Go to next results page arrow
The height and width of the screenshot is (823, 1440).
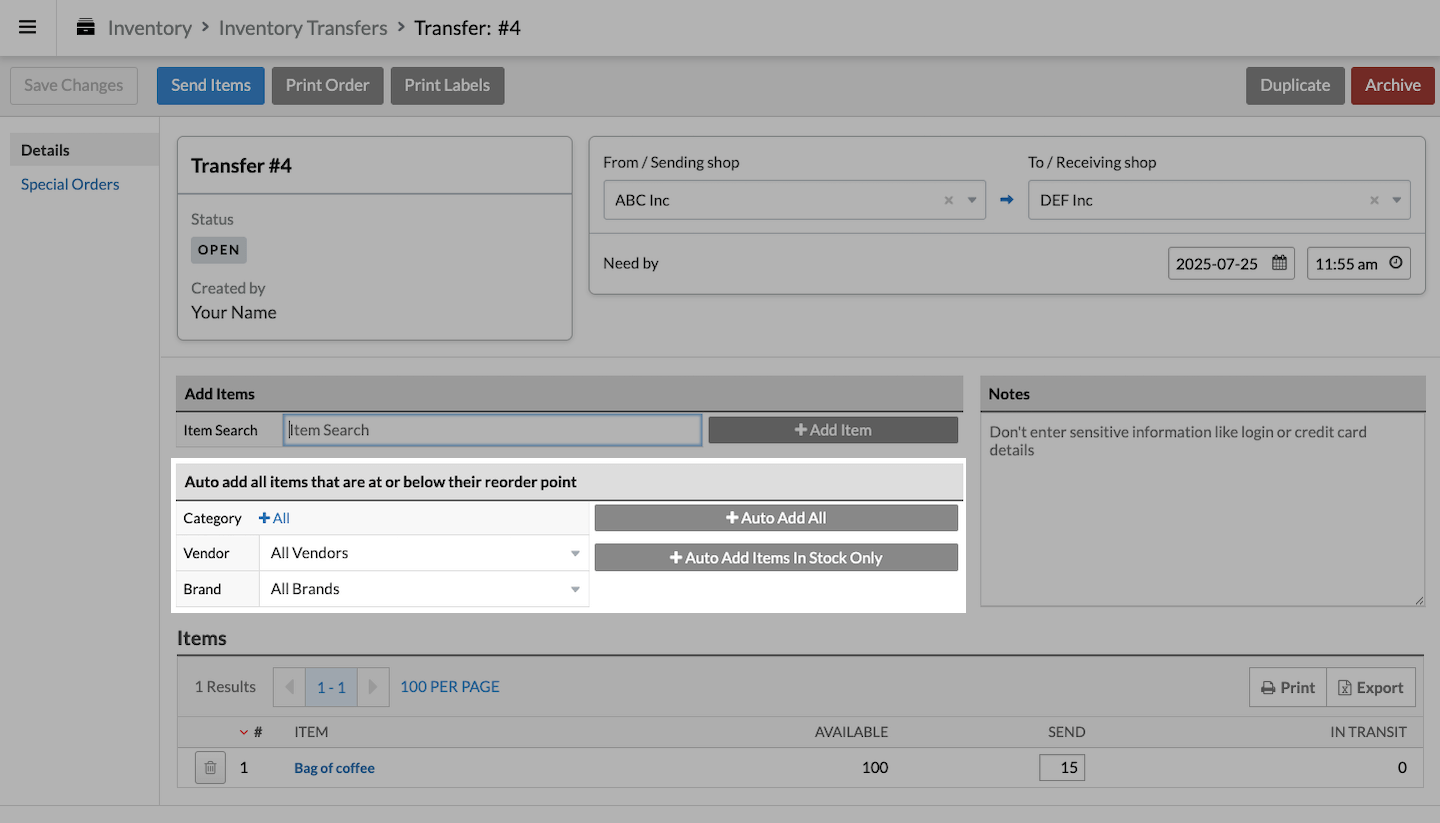pyautogui.click(x=373, y=687)
